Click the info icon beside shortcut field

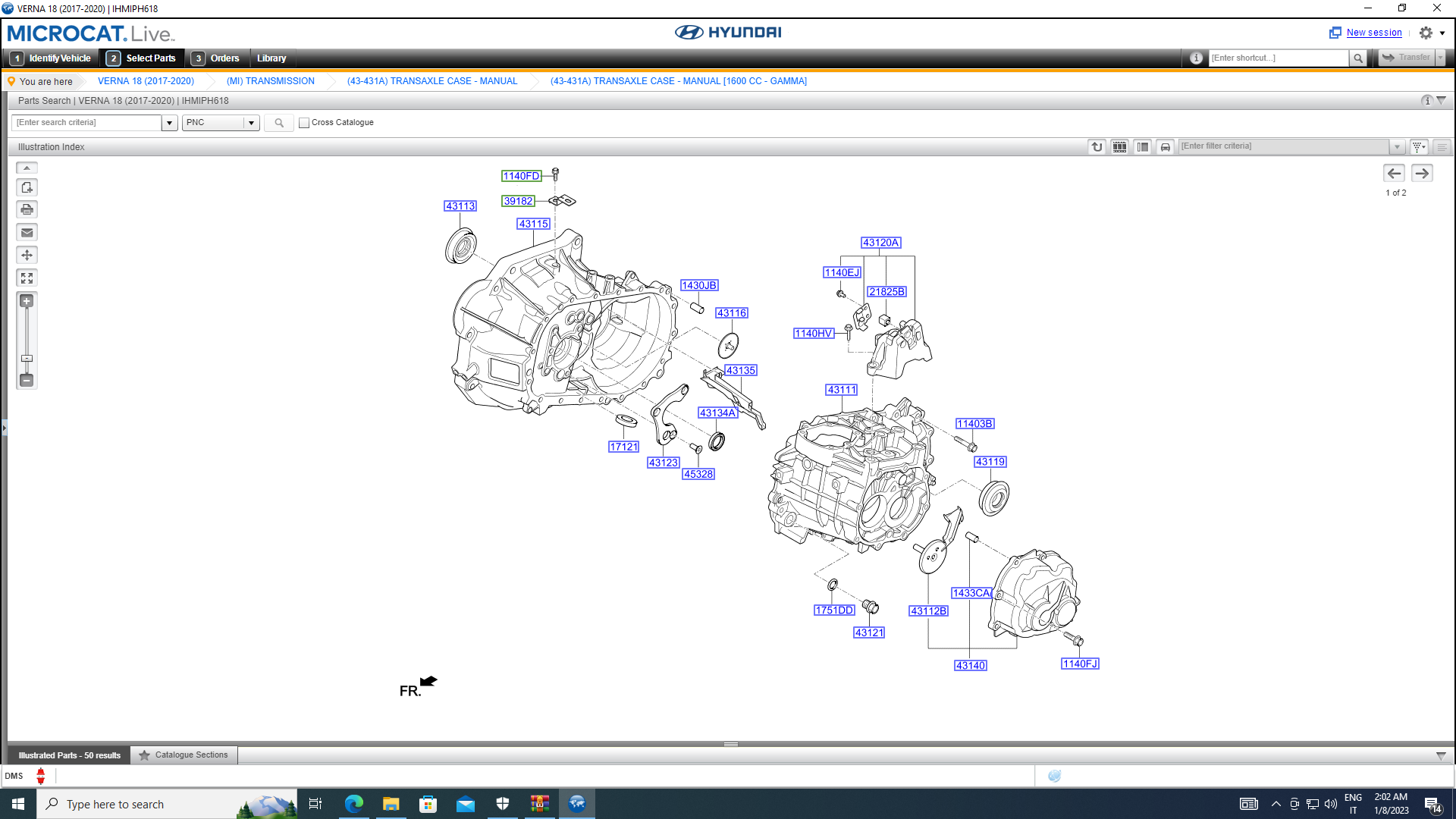coord(1196,58)
